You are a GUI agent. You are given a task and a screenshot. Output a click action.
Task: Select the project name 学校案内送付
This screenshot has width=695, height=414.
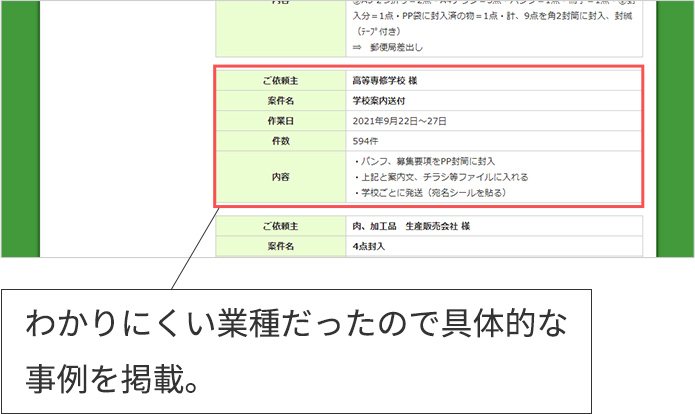click(x=379, y=101)
